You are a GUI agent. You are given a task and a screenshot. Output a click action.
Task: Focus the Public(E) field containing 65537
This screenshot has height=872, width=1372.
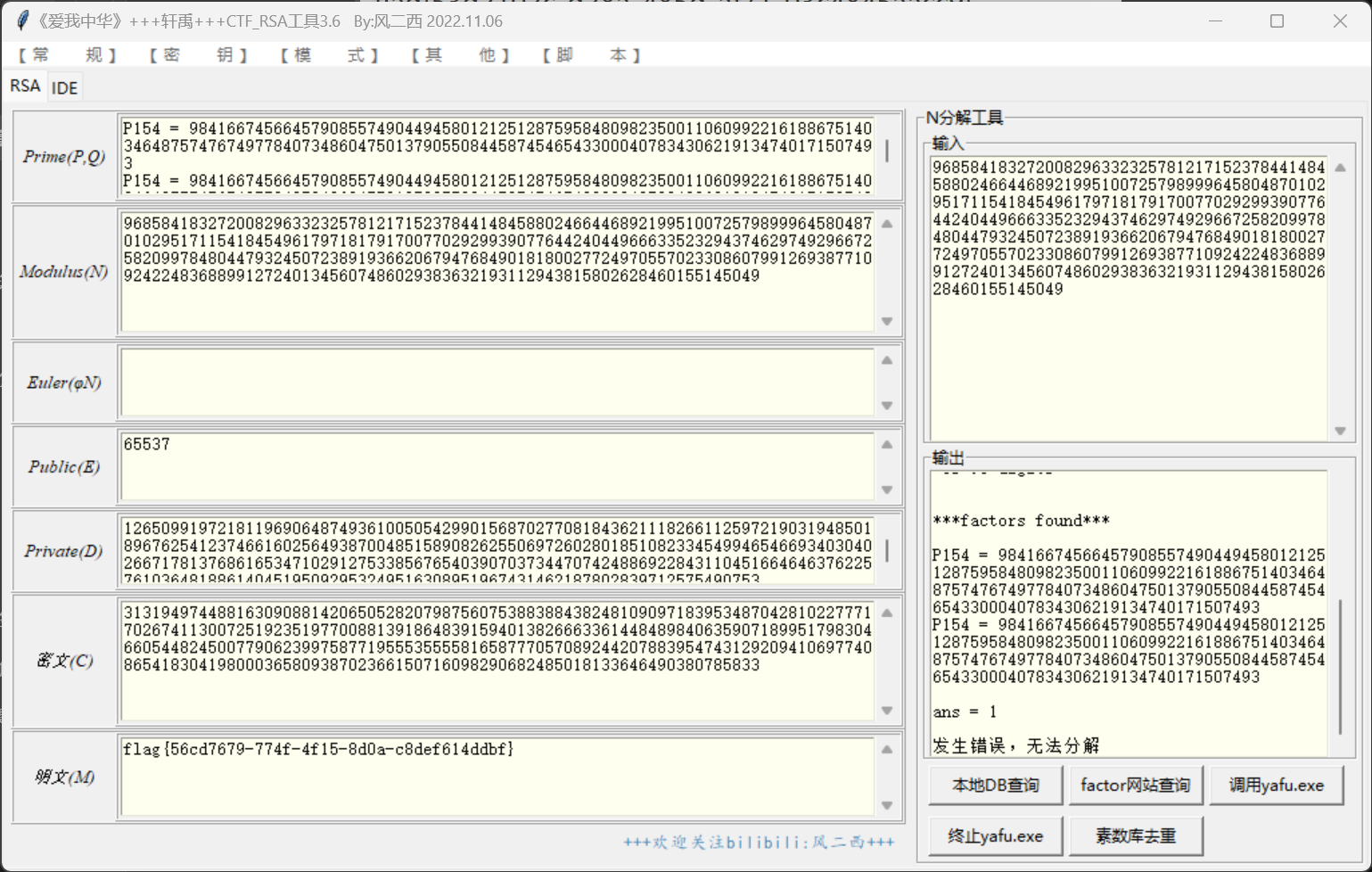pos(497,466)
